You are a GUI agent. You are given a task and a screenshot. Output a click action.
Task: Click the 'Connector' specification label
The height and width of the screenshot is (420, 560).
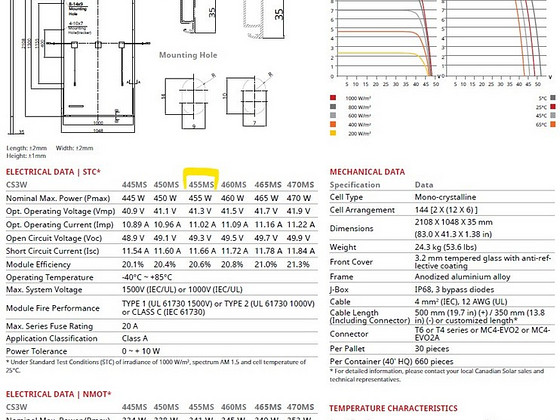pyautogui.click(x=349, y=334)
